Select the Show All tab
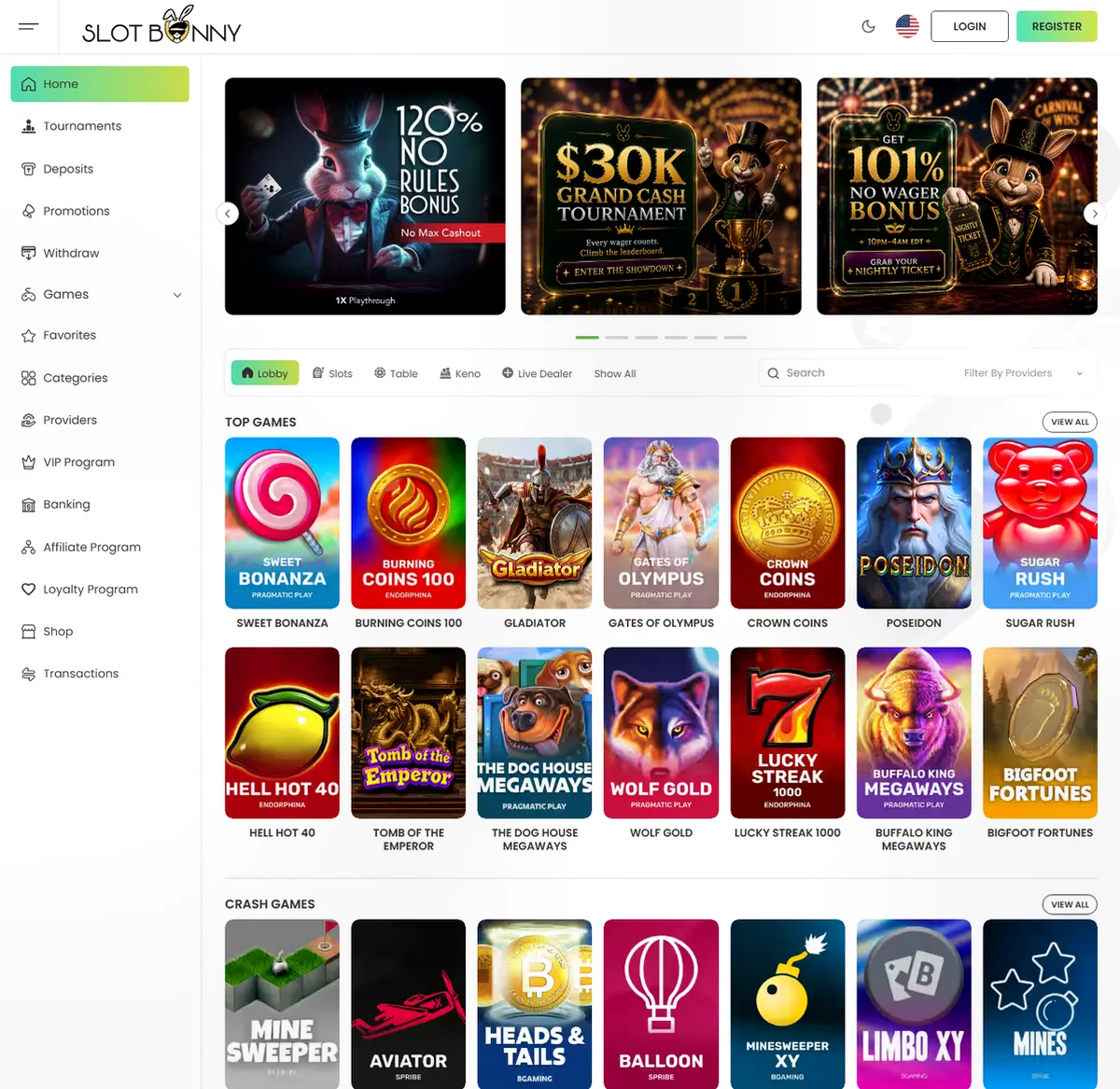Image resolution: width=1120 pixels, height=1089 pixels. [615, 373]
